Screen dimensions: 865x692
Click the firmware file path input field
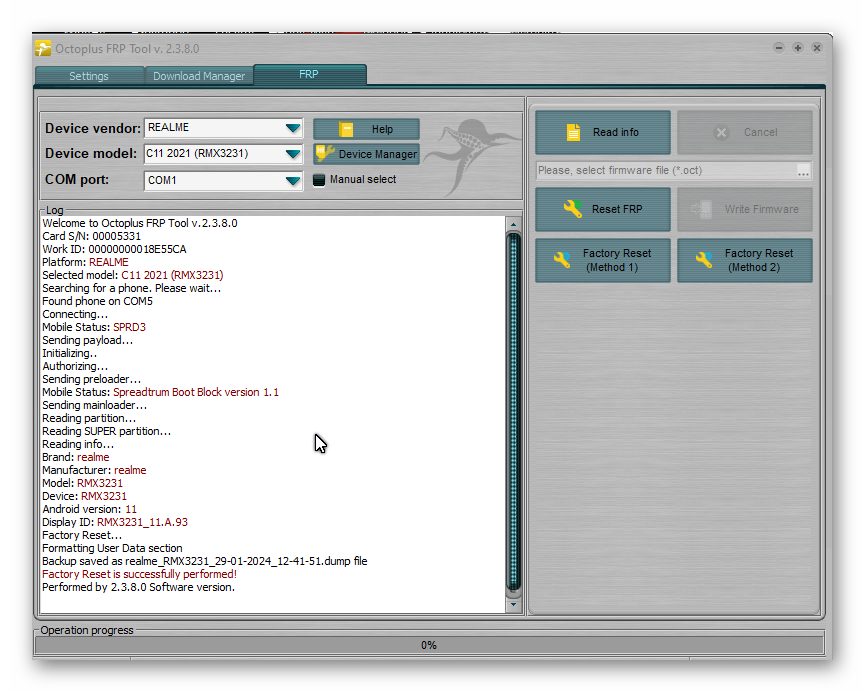tap(665, 171)
